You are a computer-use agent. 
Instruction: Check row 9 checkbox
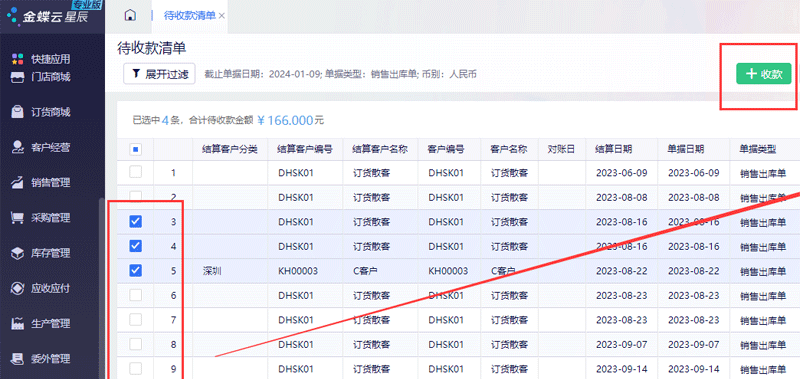[136, 368]
